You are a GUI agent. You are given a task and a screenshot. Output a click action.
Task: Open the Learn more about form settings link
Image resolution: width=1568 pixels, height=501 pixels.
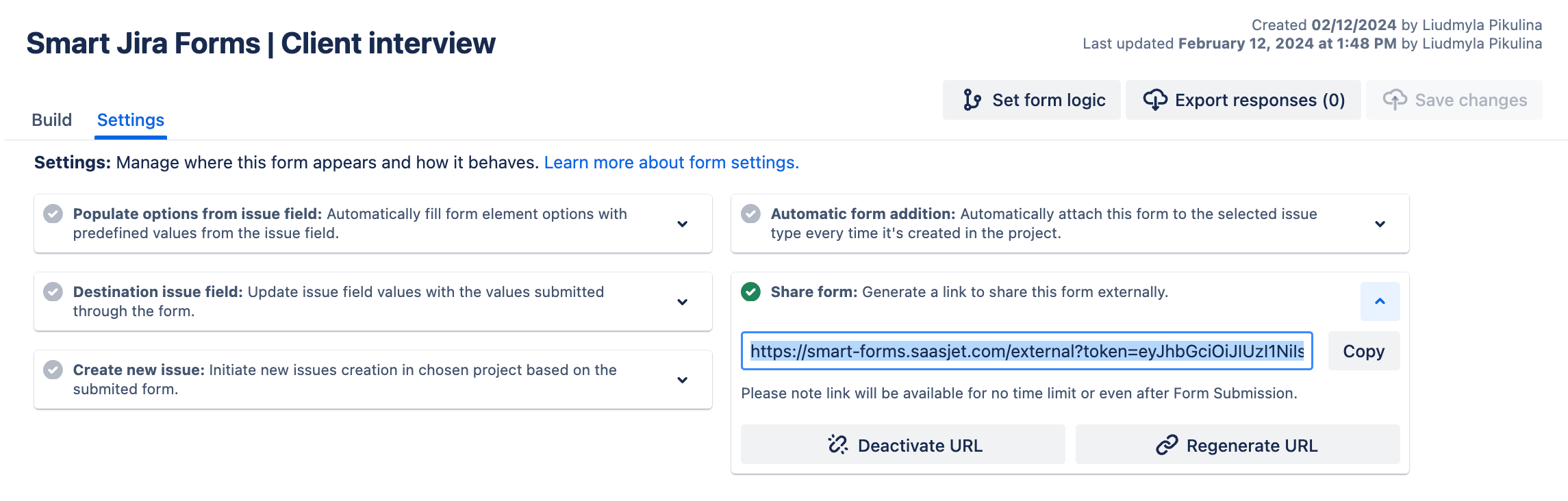point(671,162)
